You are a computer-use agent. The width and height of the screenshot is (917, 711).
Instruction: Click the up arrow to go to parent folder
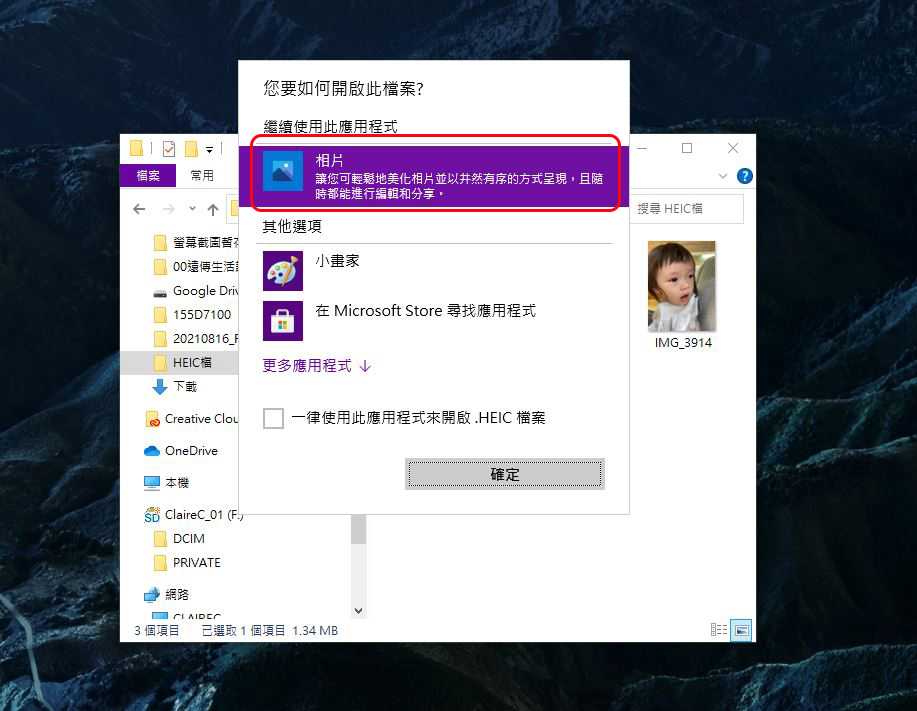(213, 209)
